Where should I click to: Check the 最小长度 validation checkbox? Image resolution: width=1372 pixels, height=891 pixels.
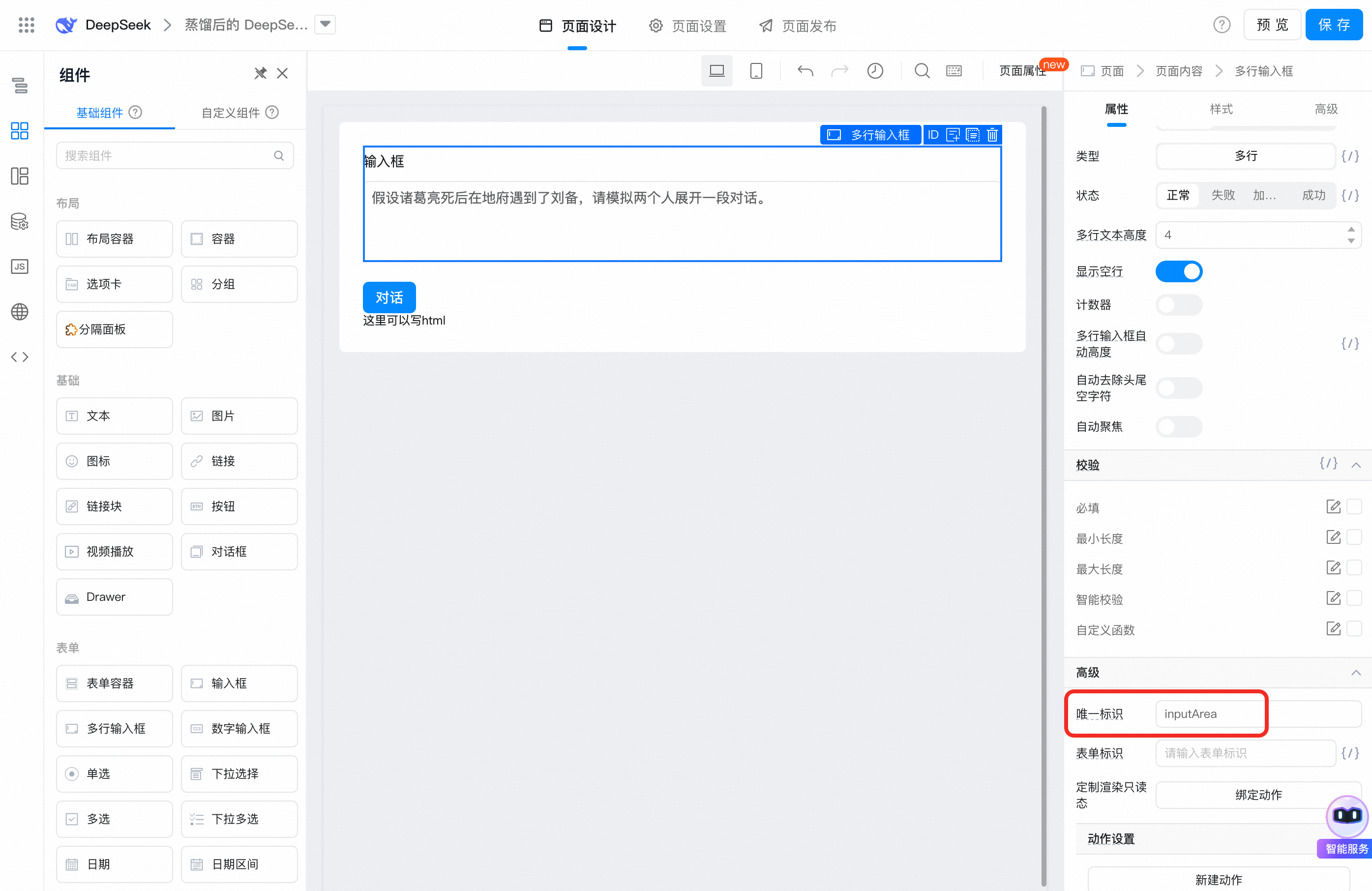[x=1354, y=537]
